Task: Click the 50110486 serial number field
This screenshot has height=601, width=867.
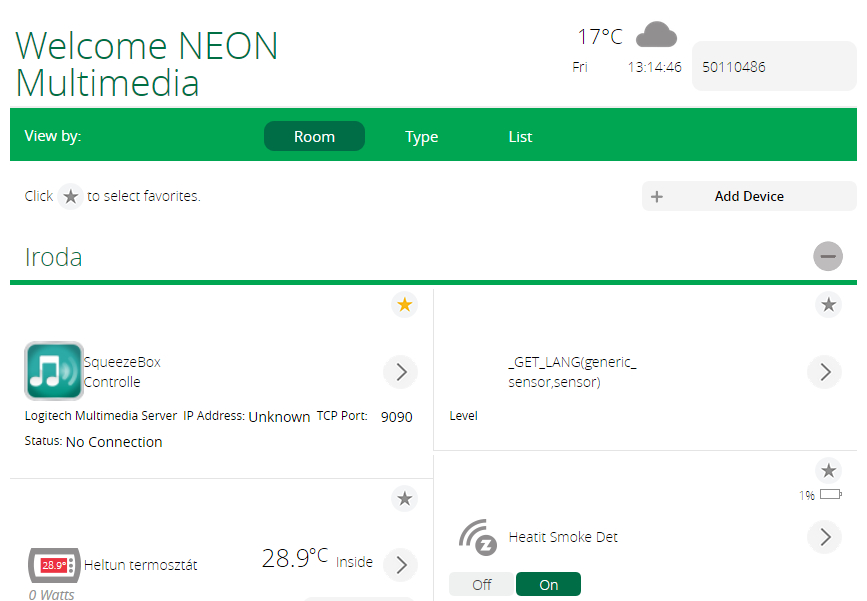Action: [773, 67]
